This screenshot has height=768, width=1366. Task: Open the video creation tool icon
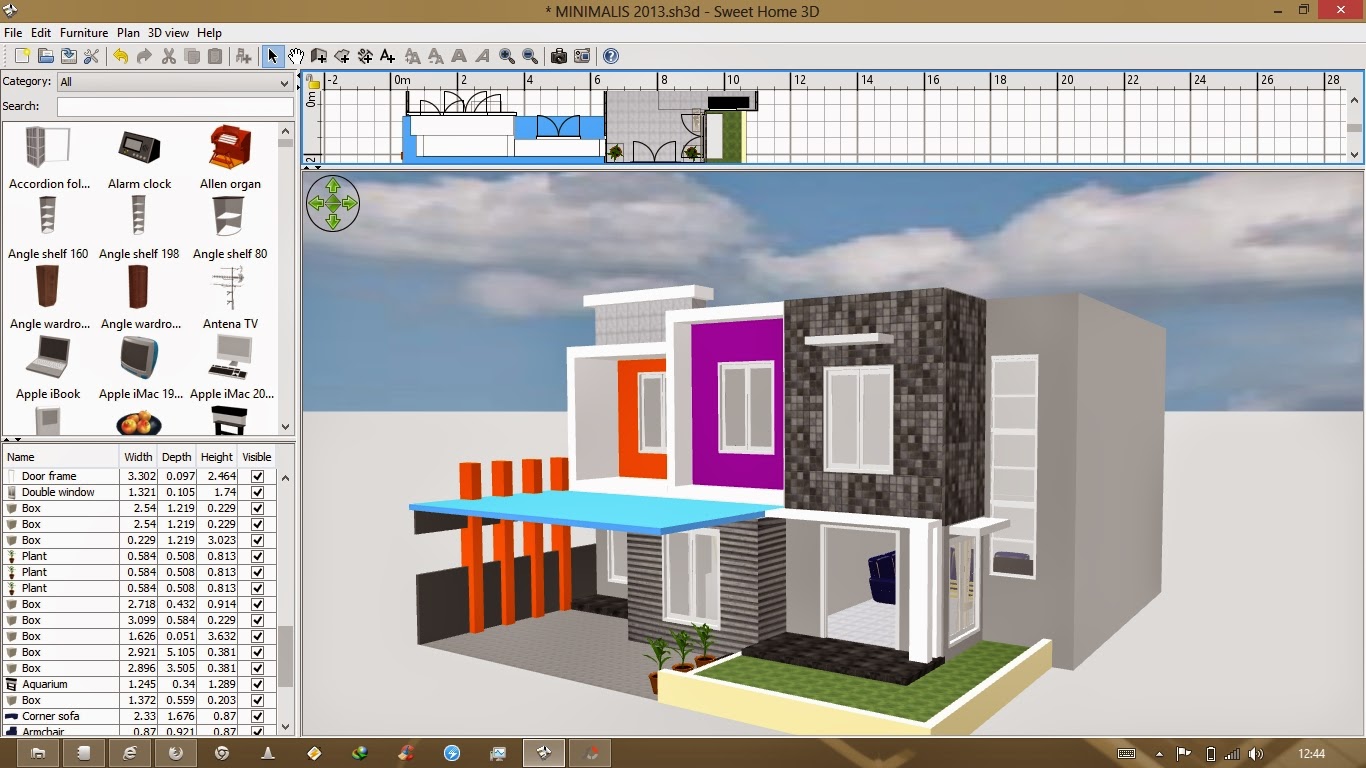(581, 56)
